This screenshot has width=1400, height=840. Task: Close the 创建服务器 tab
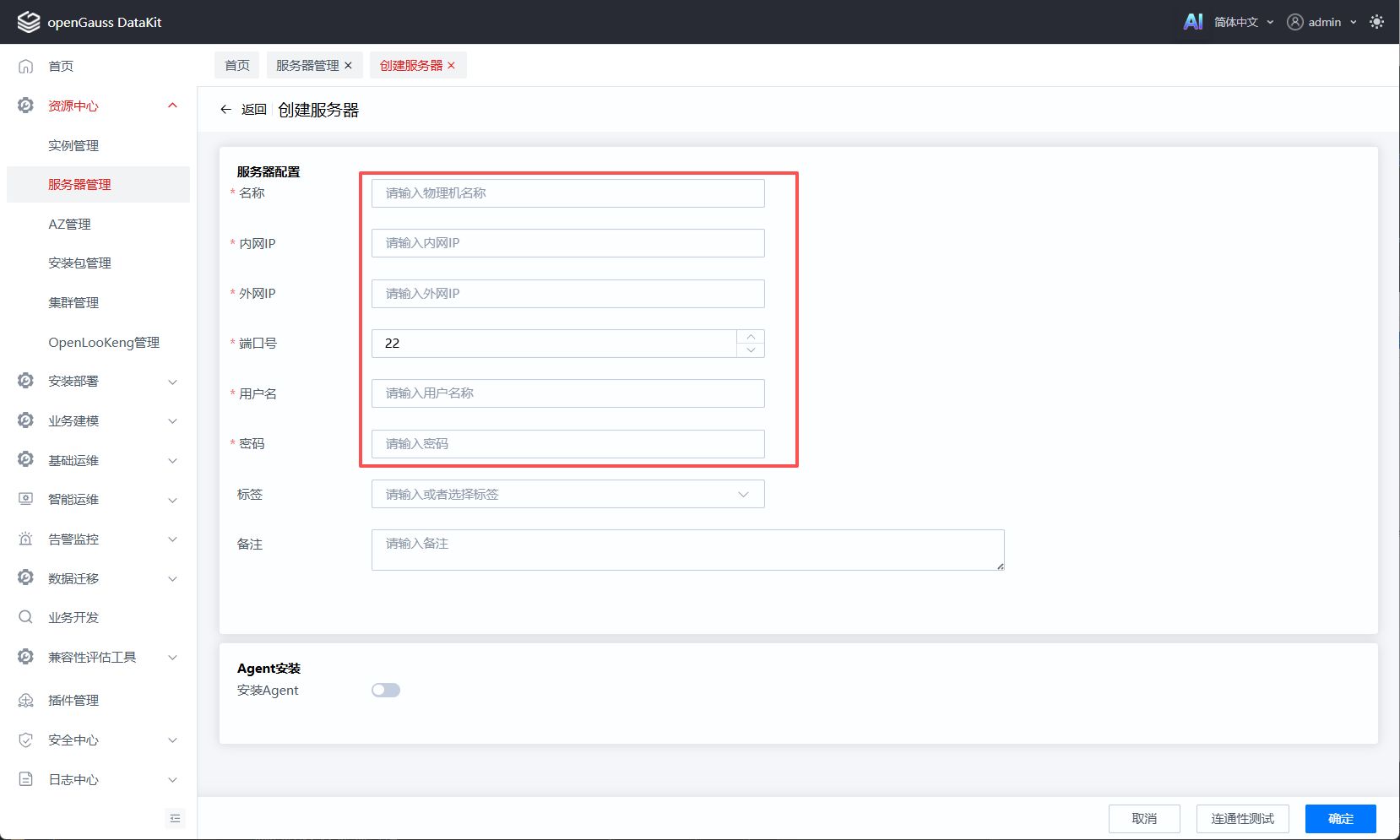tap(452, 65)
